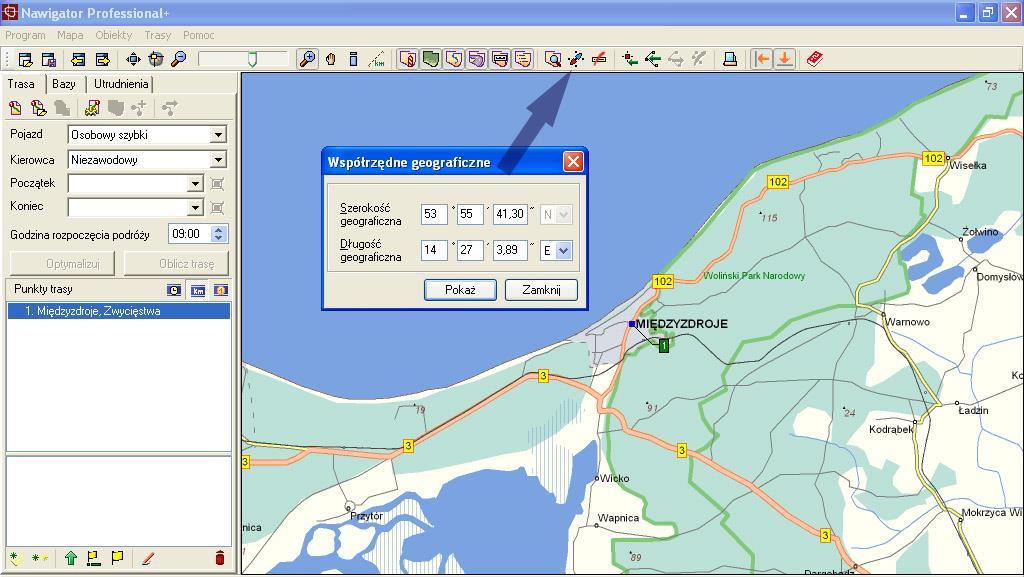Image resolution: width=1024 pixels, height=577 pixels.
Task: Click the yellow right-arrow export icon
Action: 103,59
